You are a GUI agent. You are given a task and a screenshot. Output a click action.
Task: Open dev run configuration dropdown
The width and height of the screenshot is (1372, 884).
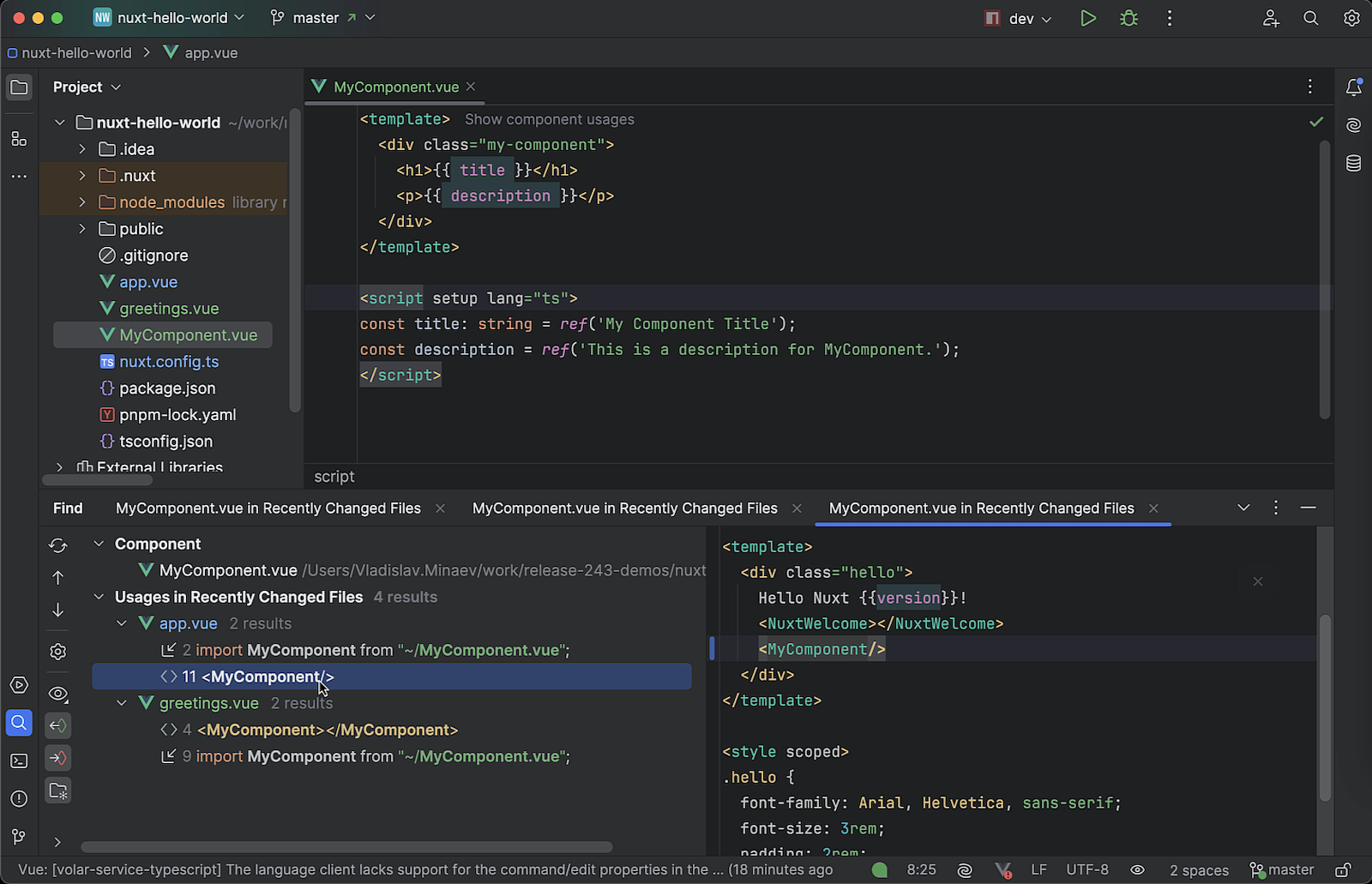(1019, 18)
